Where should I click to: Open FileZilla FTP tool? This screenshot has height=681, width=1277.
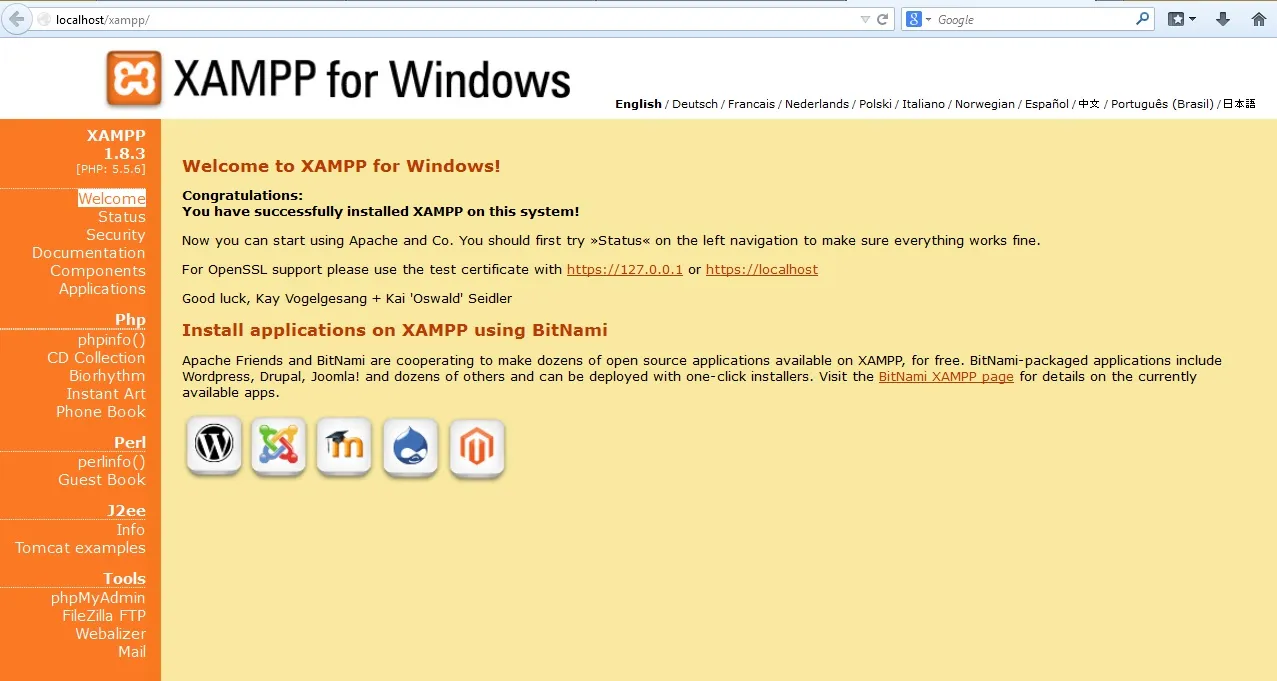click(104, 616)
